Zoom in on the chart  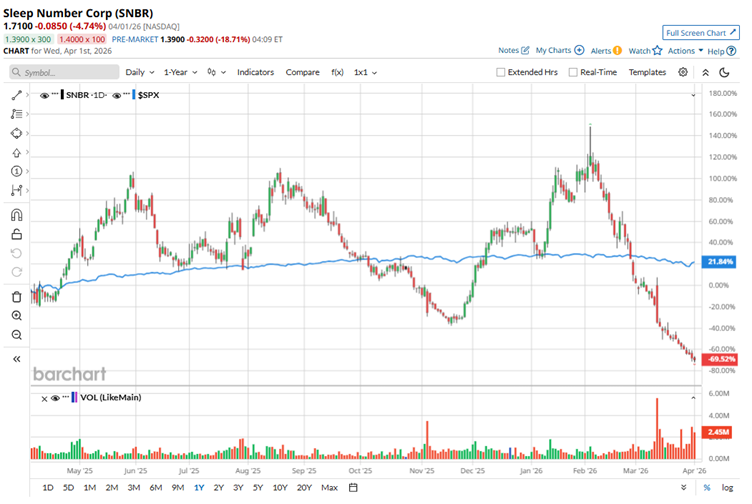pos(16,316)
